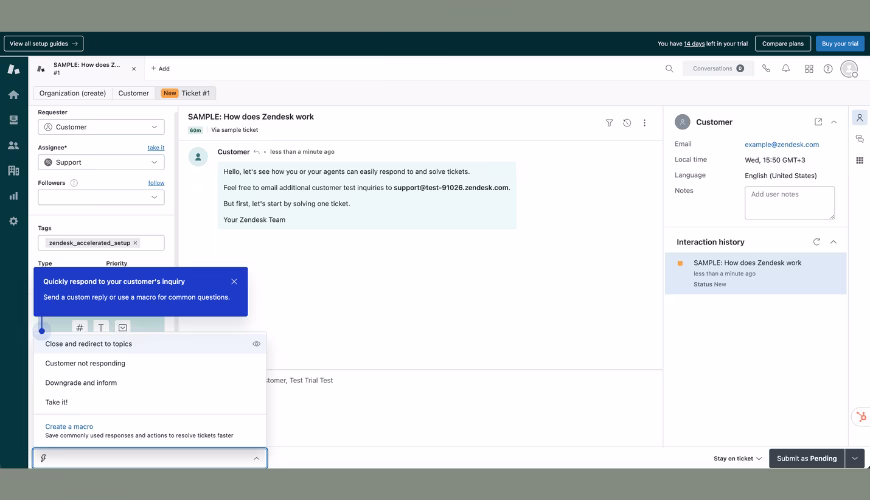Viewport: 870px width, 500px height.
Task: Click Create a macro link
Action: click(x=69, y=427)
